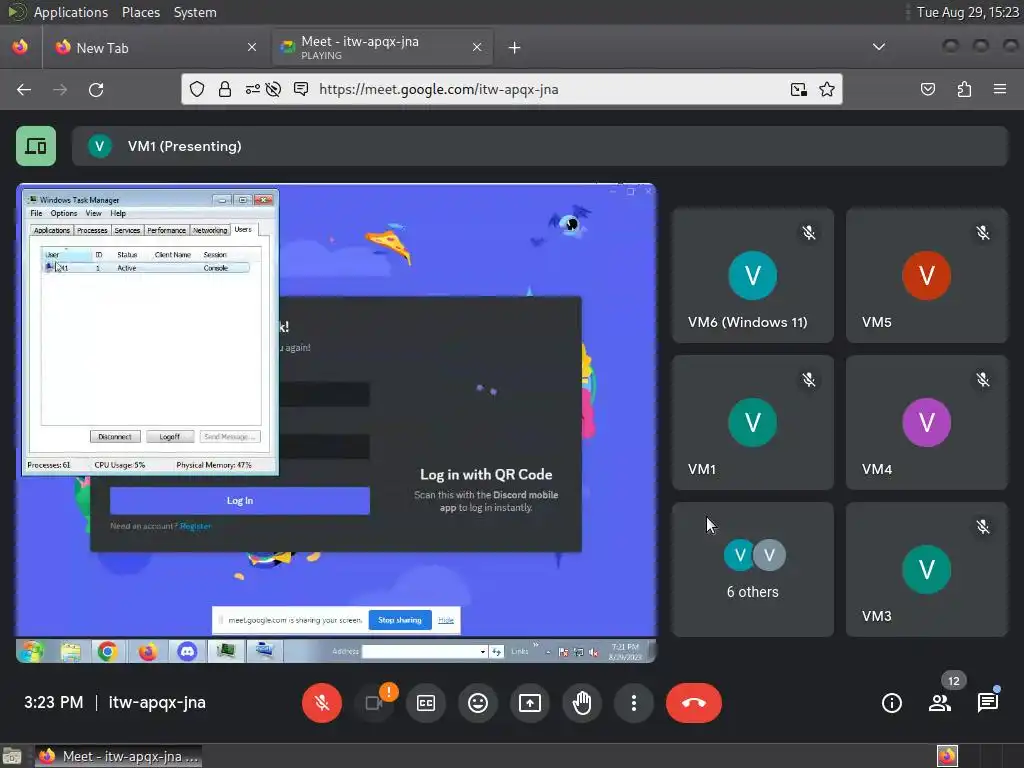The width and height of the screenshot is (1024, 768).
Task: Go back in Firefox
Action: click(x=24, y=89)
